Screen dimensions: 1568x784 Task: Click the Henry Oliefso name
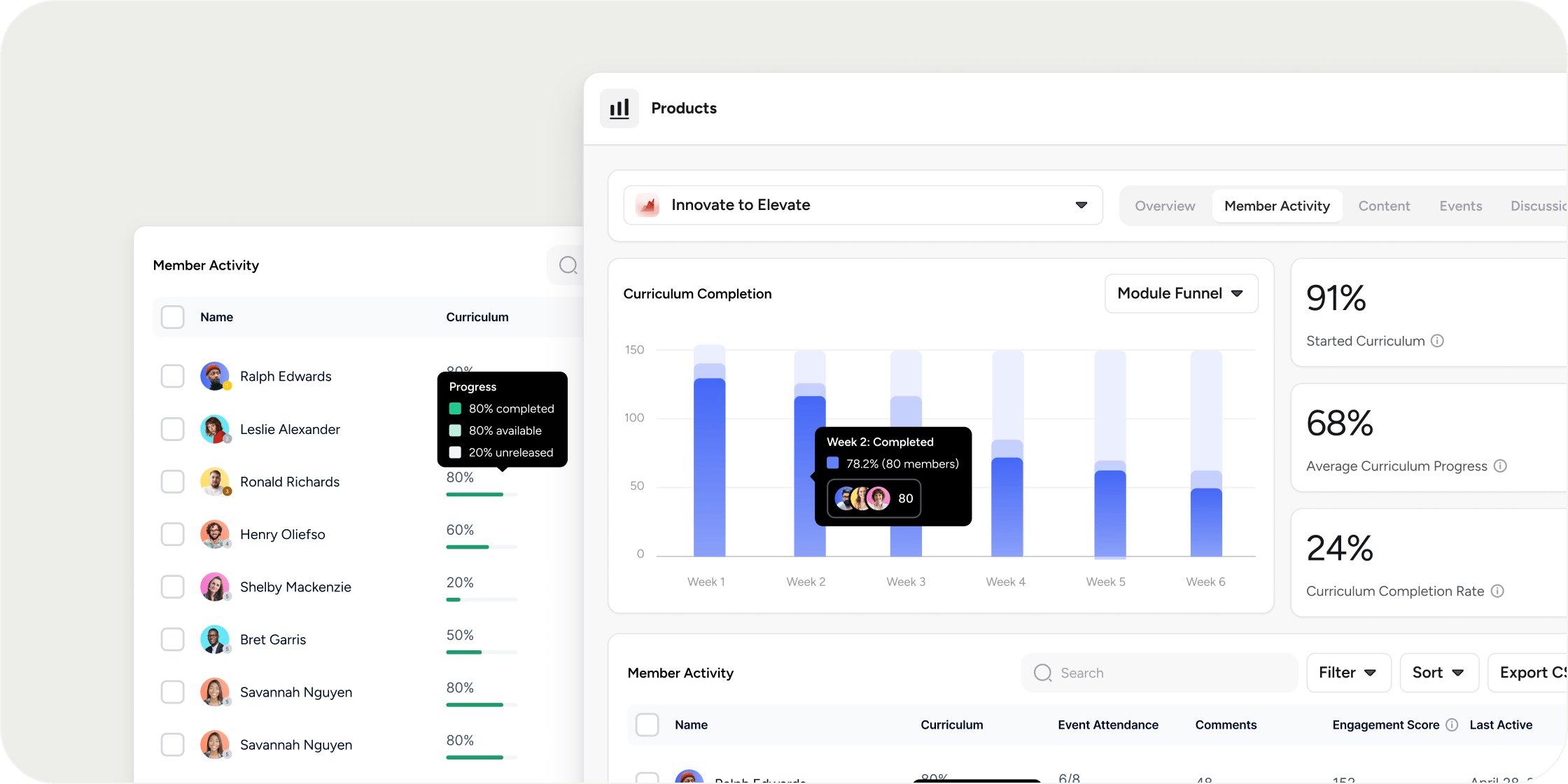pyautogui.click(x=282, y=534)
